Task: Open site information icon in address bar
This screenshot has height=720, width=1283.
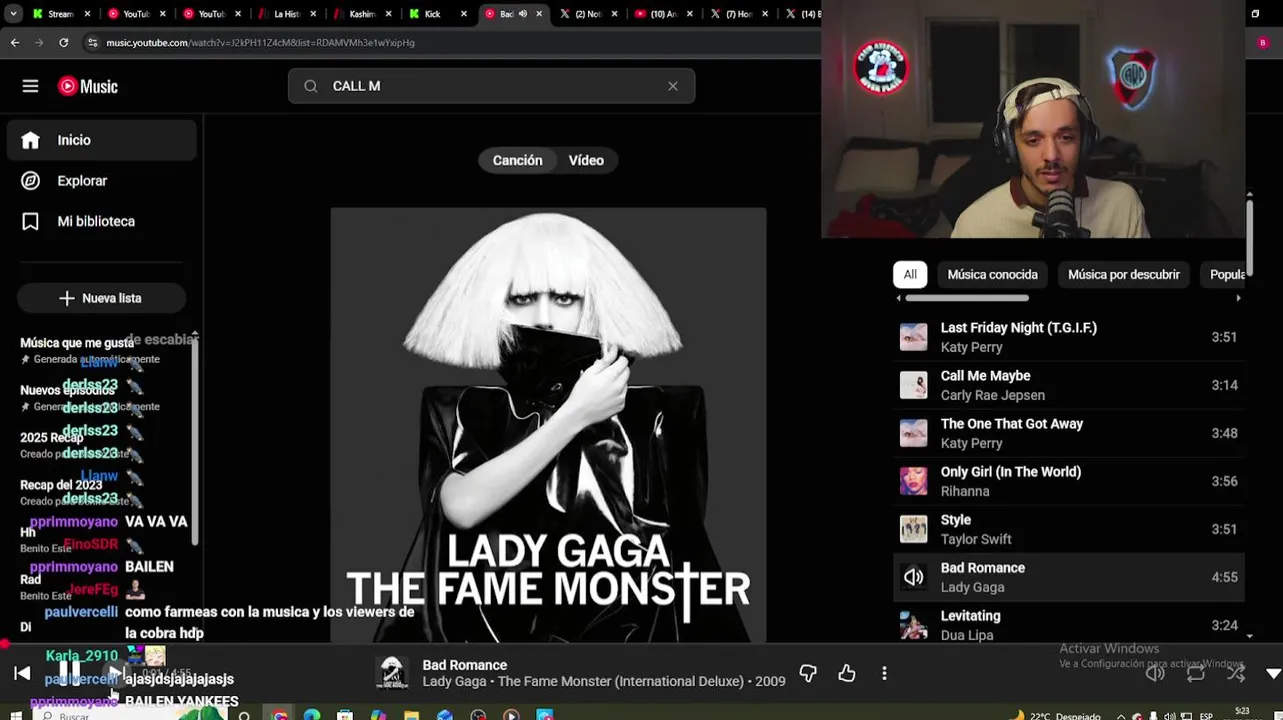Action: point(92,42)
